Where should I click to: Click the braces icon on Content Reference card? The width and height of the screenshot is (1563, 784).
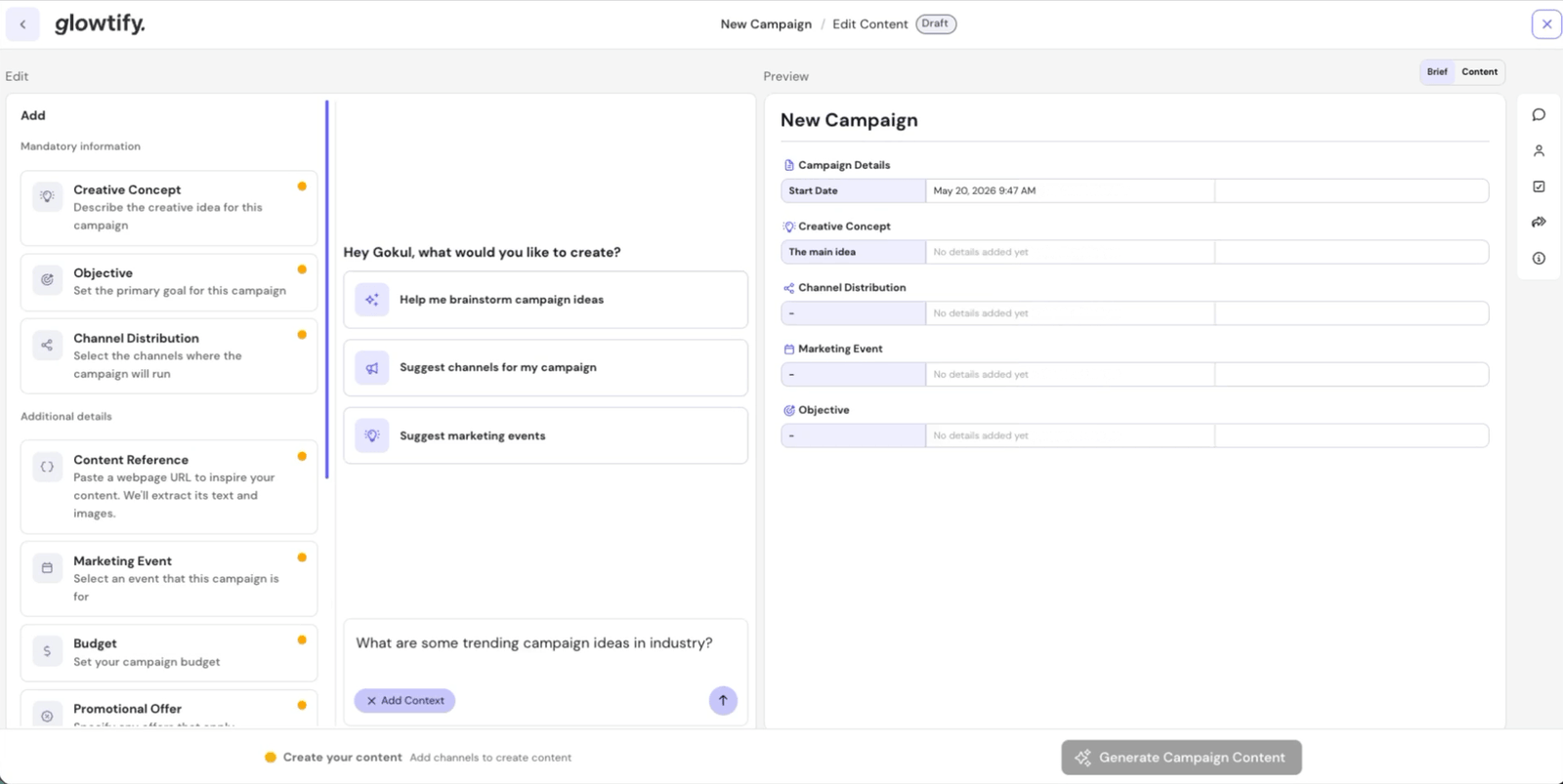47,467
